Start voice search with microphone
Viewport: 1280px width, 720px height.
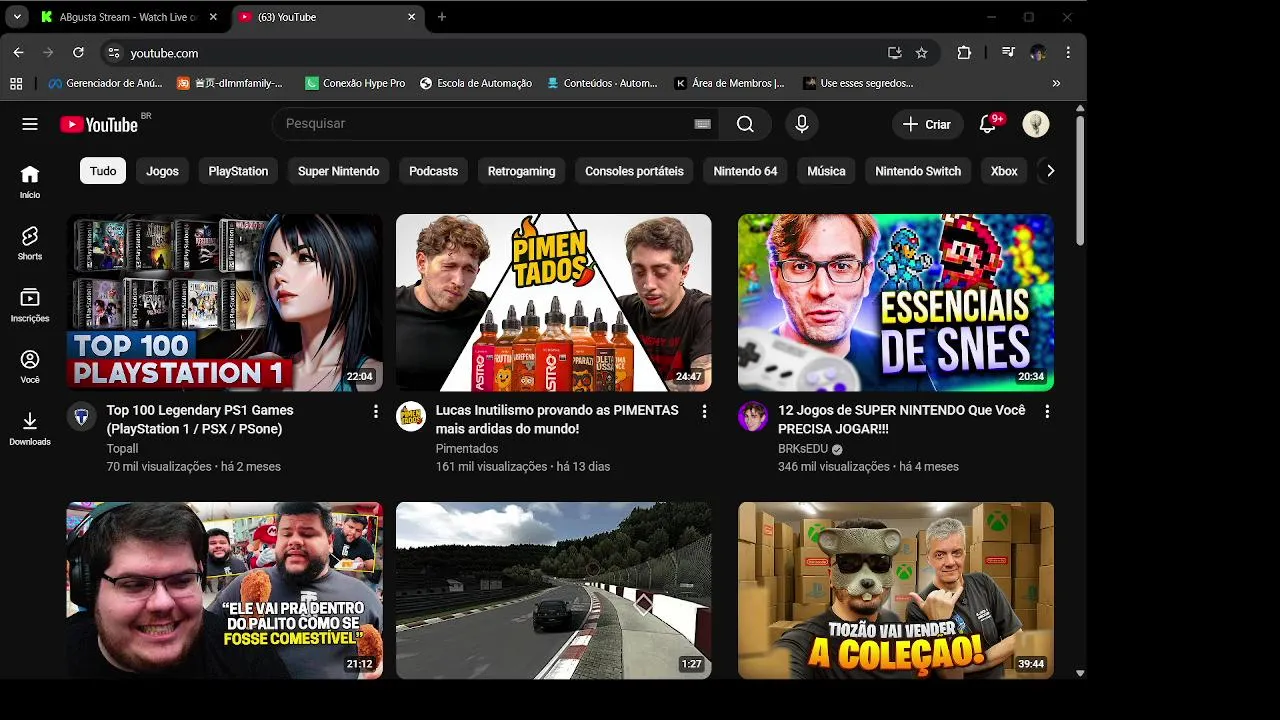pyautogui.click(x=801, y=124)
